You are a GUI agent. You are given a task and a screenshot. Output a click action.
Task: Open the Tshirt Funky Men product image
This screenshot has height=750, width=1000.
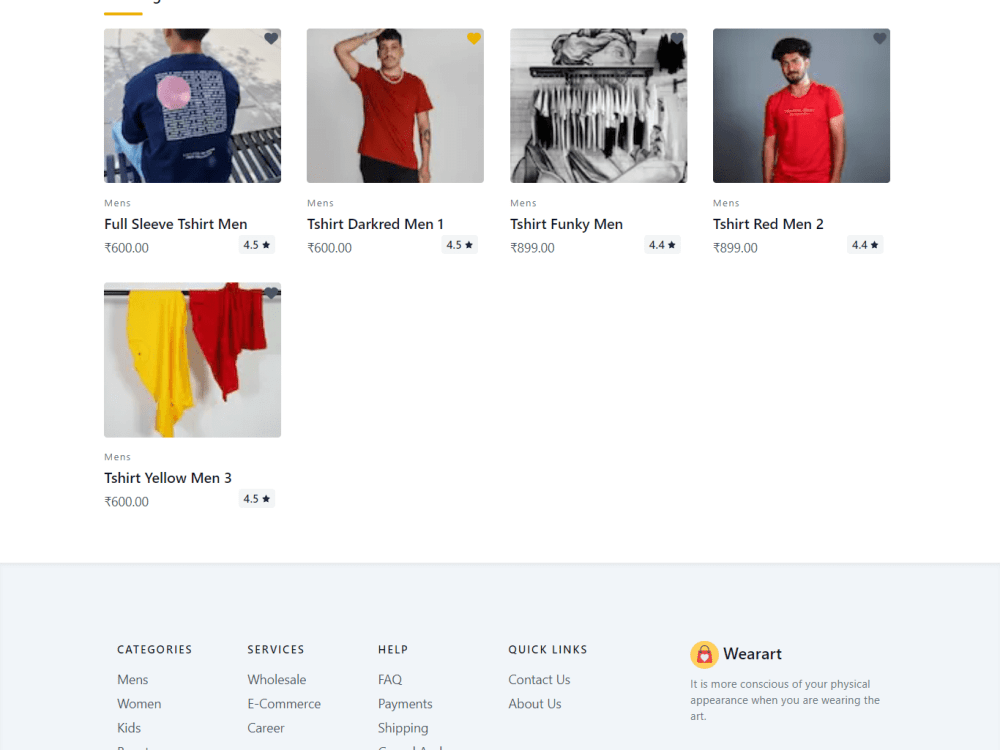click(x=598, y=106)
